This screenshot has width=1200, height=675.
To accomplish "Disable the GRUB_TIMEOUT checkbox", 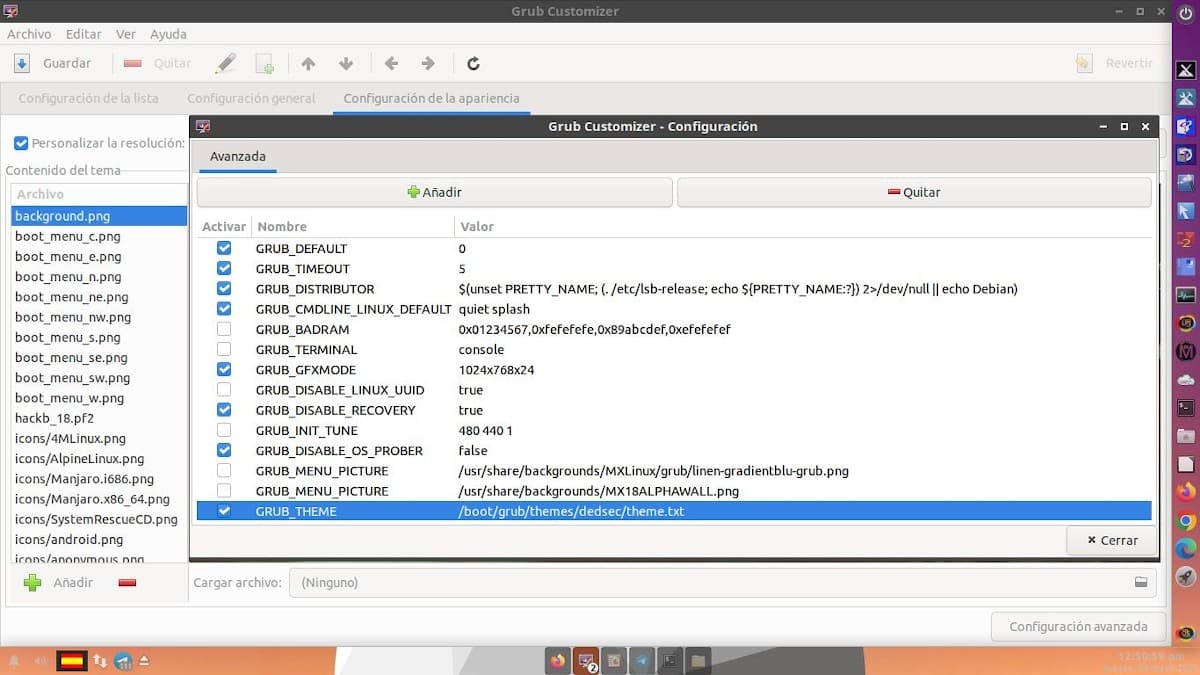I will point(224,268).
